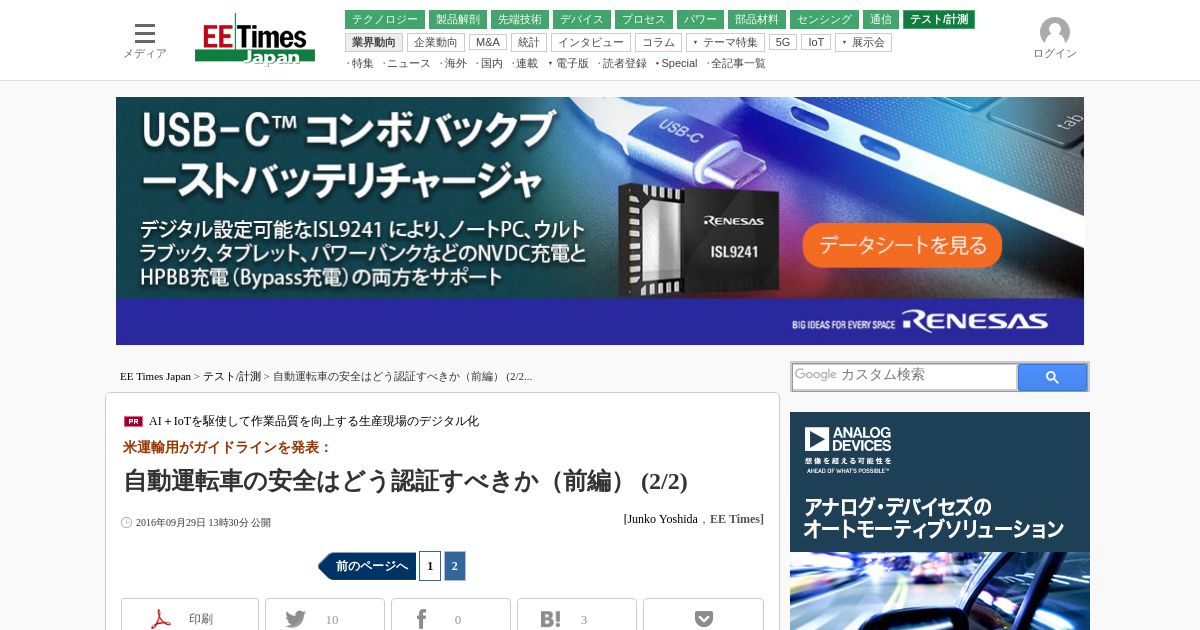Expand the Special dropdown link
Image resolution: width=1200 pixels, height=630 pixels.
coord(677,63)
